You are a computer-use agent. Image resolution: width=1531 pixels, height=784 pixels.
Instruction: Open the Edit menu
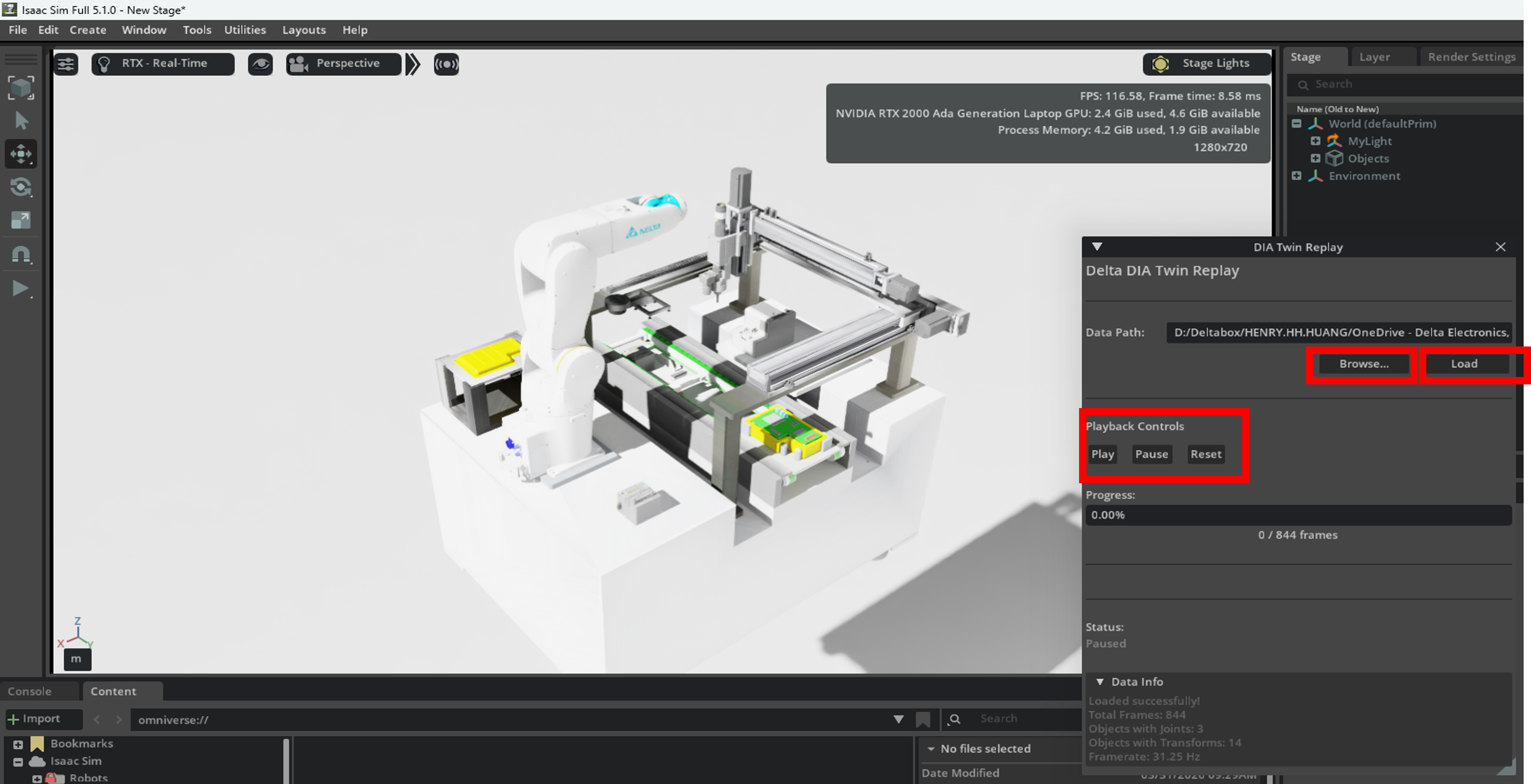click(48, 29)
